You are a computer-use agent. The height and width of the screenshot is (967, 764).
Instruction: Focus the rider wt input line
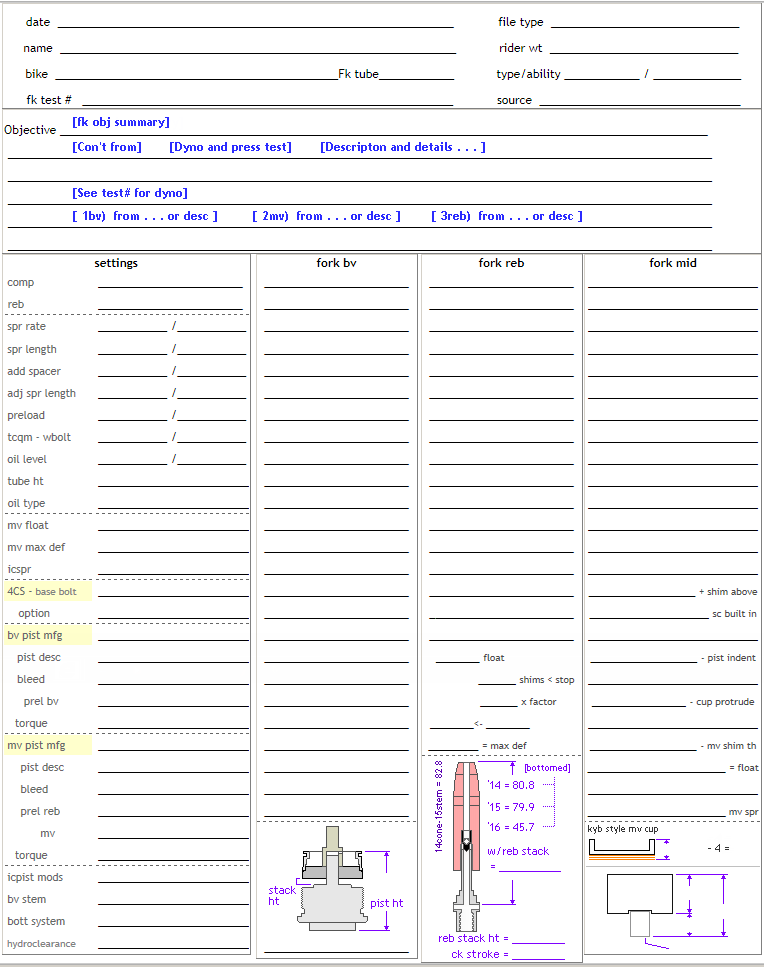point(644,47)
